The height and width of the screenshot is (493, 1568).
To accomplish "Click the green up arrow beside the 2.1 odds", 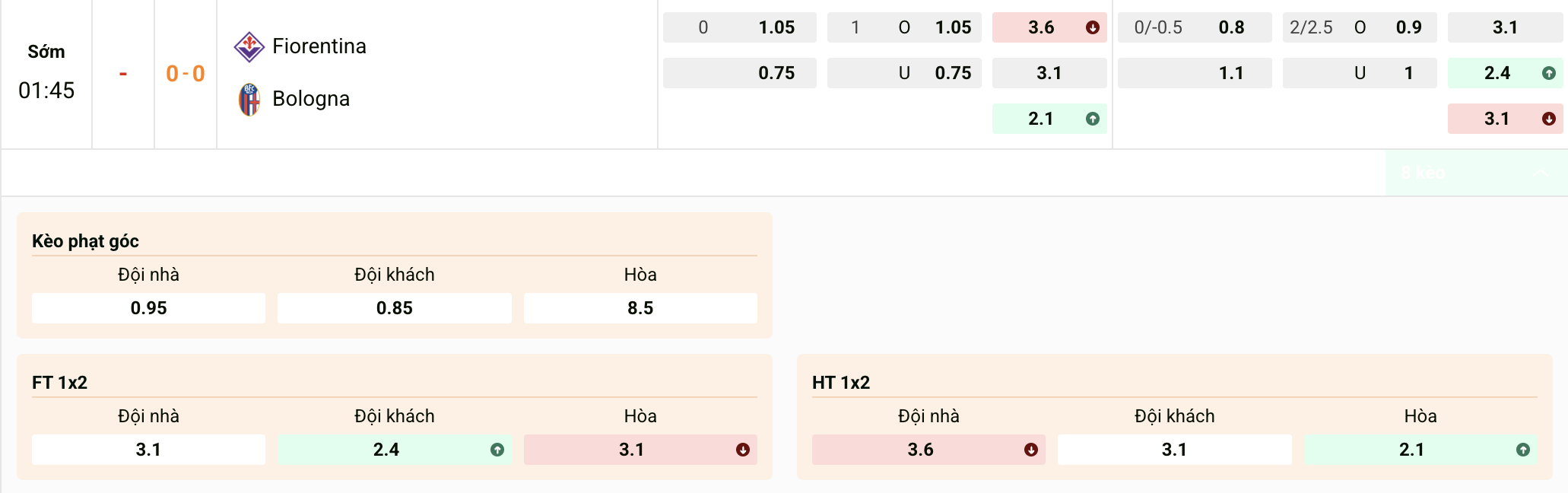I will click(1093, 119).
